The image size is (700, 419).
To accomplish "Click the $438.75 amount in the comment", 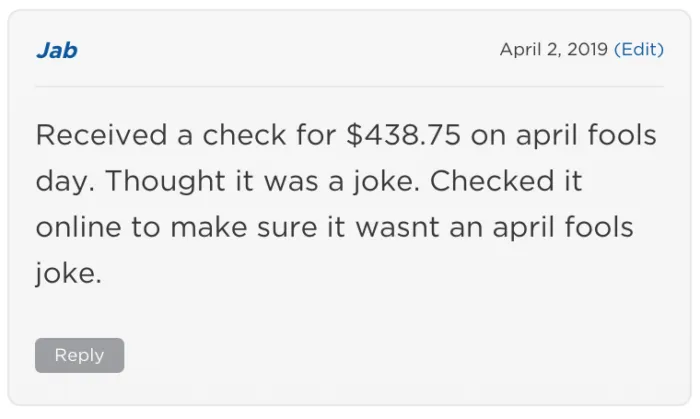I will [x=404, y=136].
